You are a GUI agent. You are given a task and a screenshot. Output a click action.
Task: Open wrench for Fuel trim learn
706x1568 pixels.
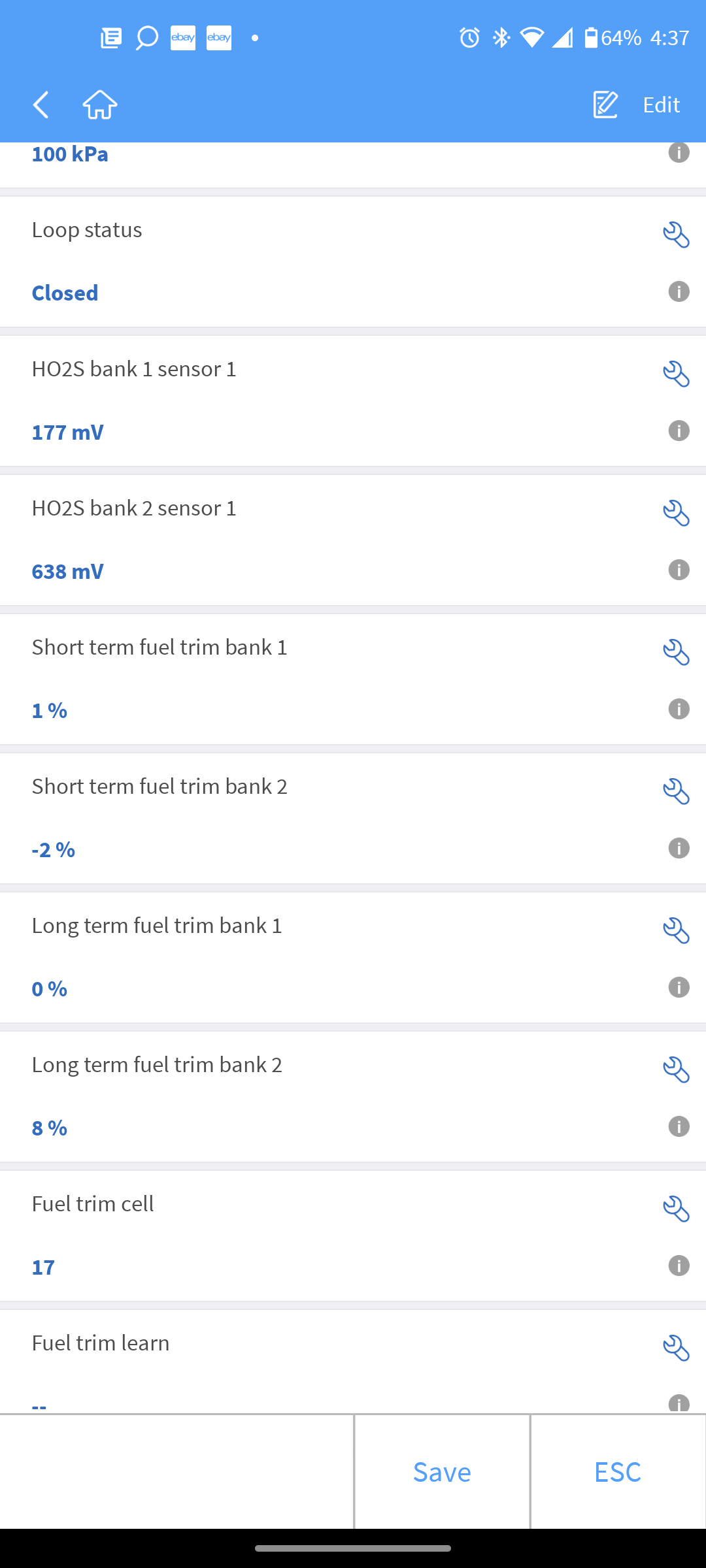[676, 1348]
